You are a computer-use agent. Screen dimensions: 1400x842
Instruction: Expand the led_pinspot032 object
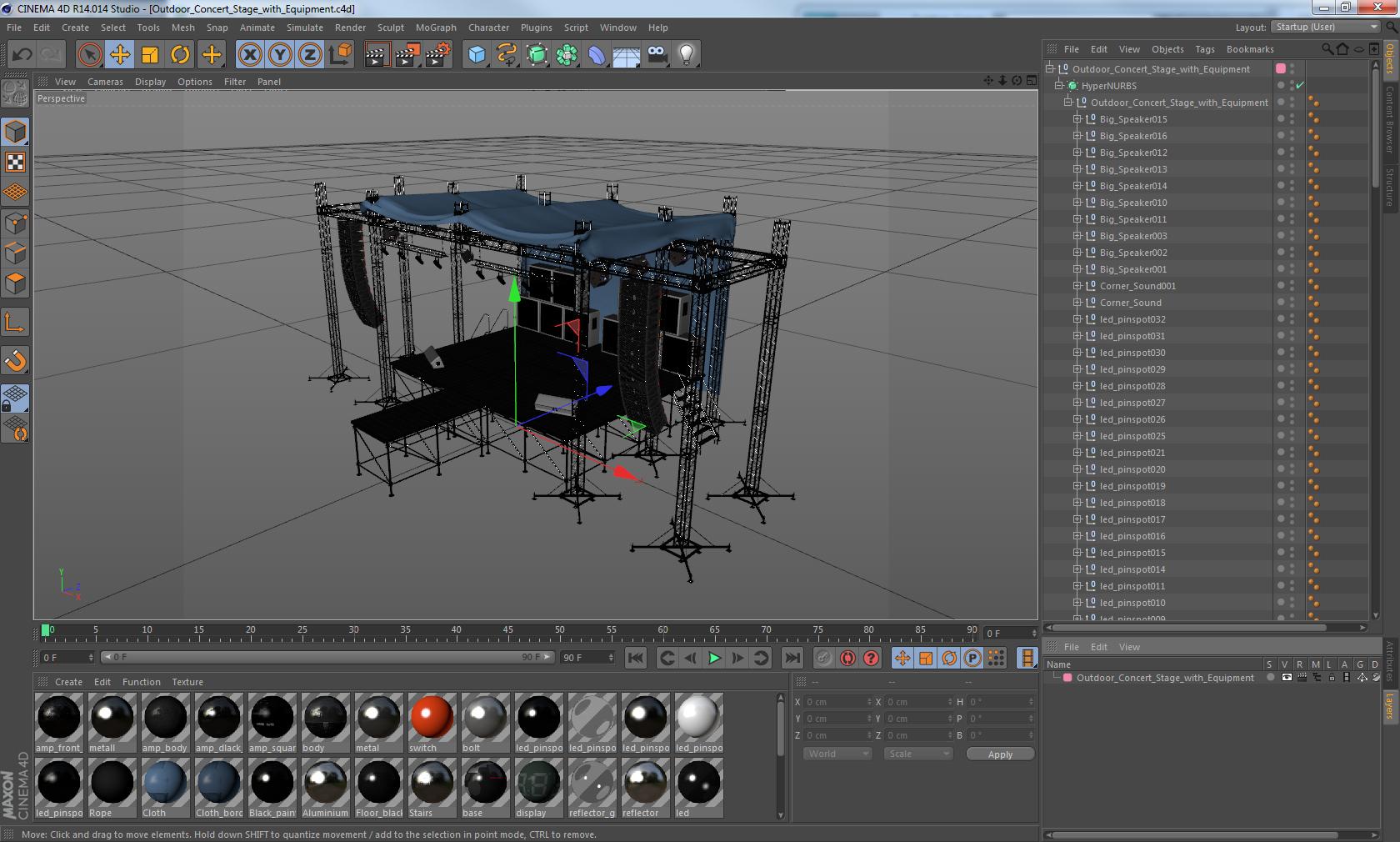[1077, 319]
